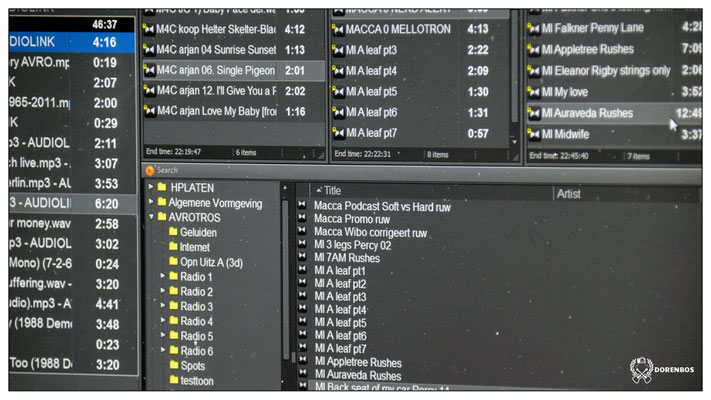Click audio icon of M4C koop Helter Skelter
711x400 pixels.
(x=149, y=29)
